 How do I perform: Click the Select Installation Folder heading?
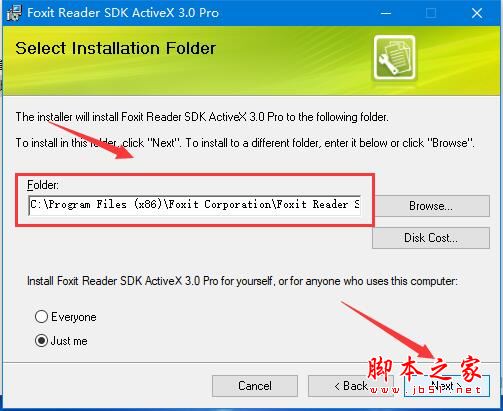(116, 48)
